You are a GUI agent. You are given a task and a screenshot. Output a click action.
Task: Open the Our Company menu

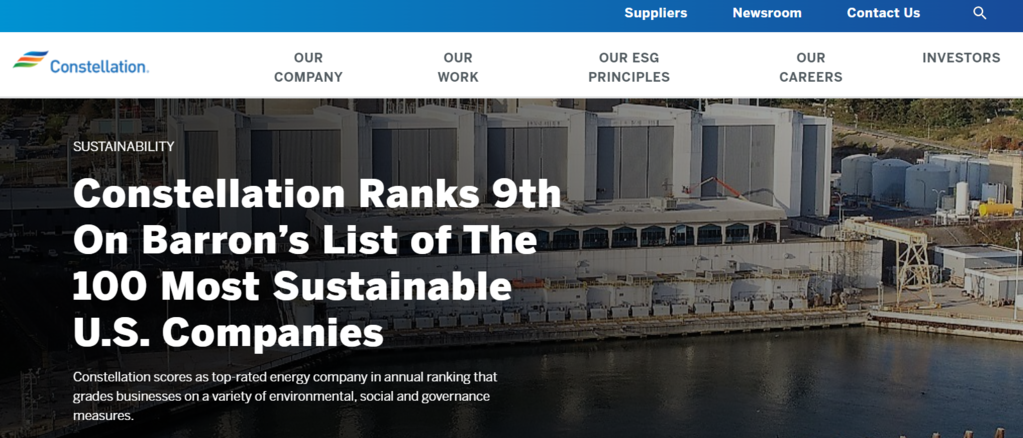pos(308,67)
